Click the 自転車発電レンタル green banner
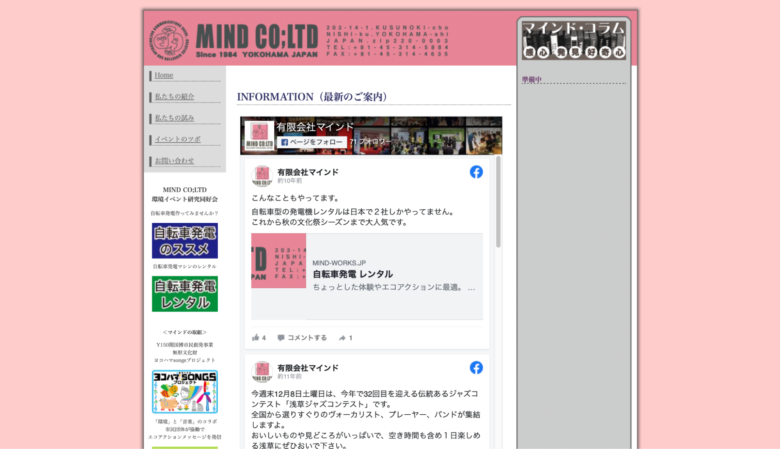Screen dimensions: 780x449 pos(185,294)
